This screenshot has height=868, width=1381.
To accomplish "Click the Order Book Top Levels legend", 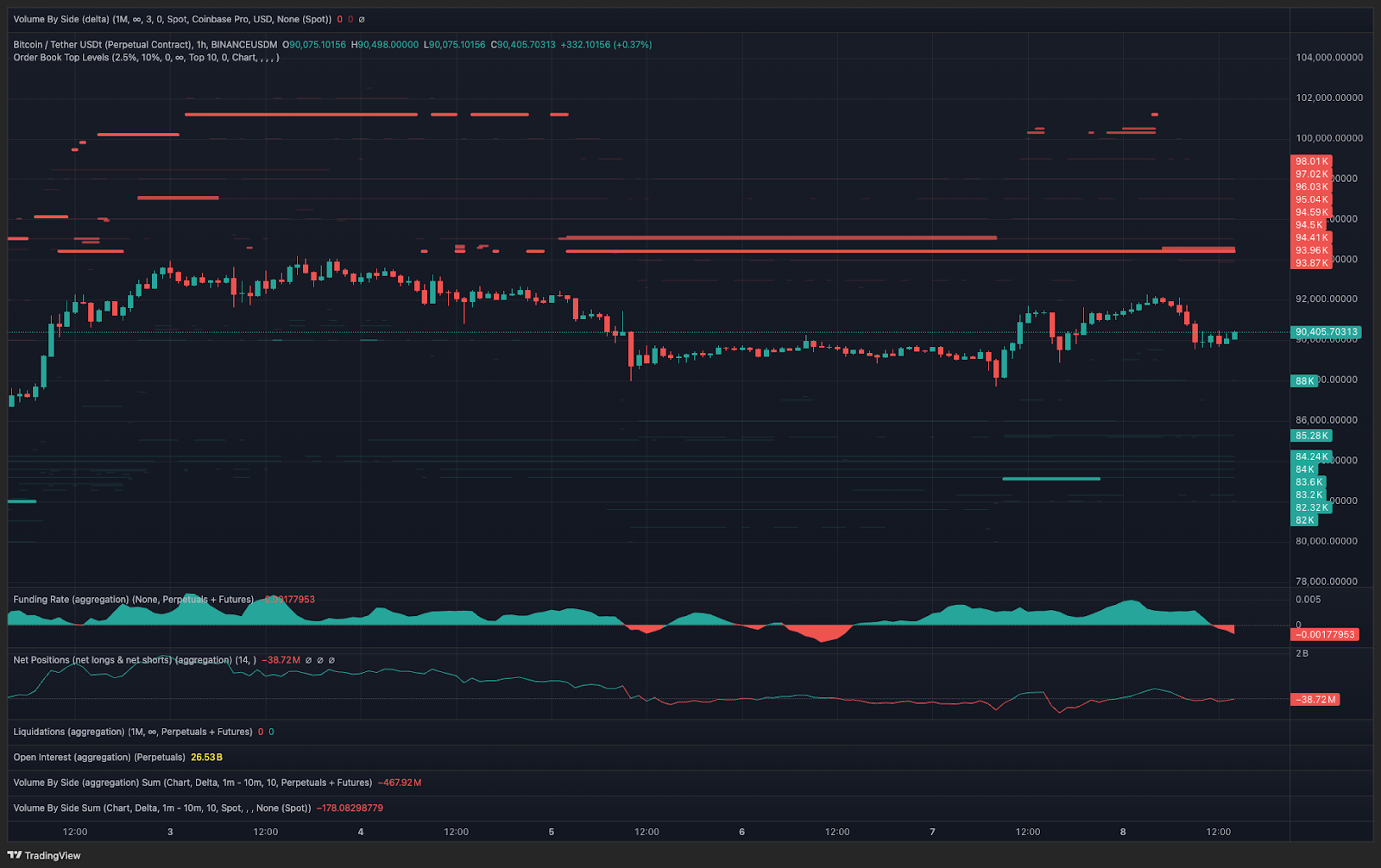I will coord(145,58).
